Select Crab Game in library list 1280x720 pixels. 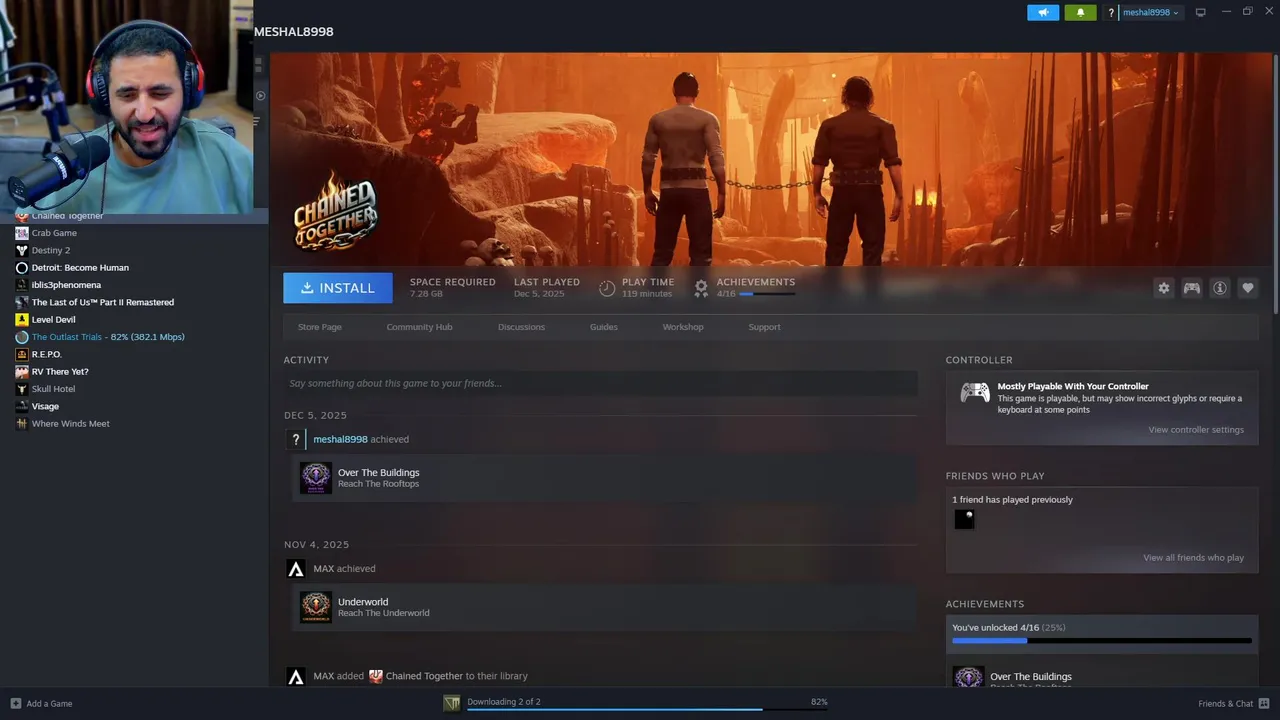[x=54, y=233]
